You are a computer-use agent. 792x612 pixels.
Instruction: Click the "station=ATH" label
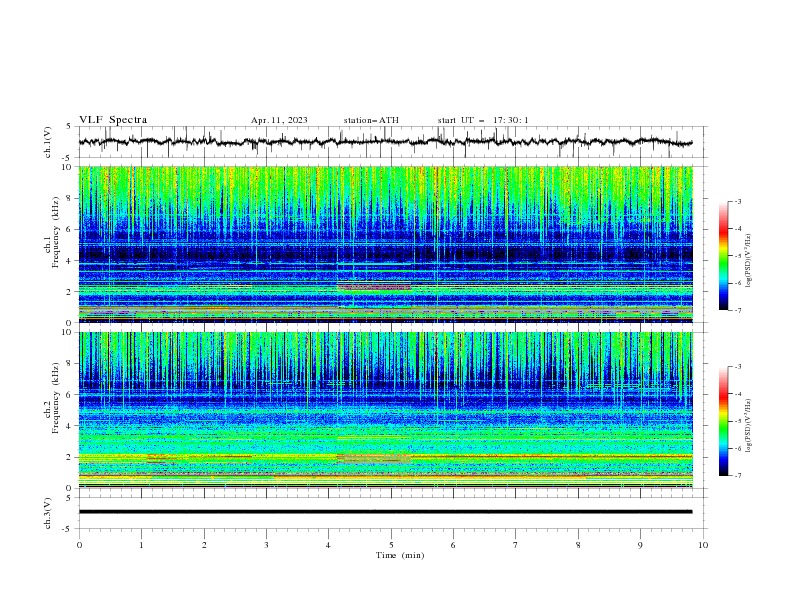371,120
